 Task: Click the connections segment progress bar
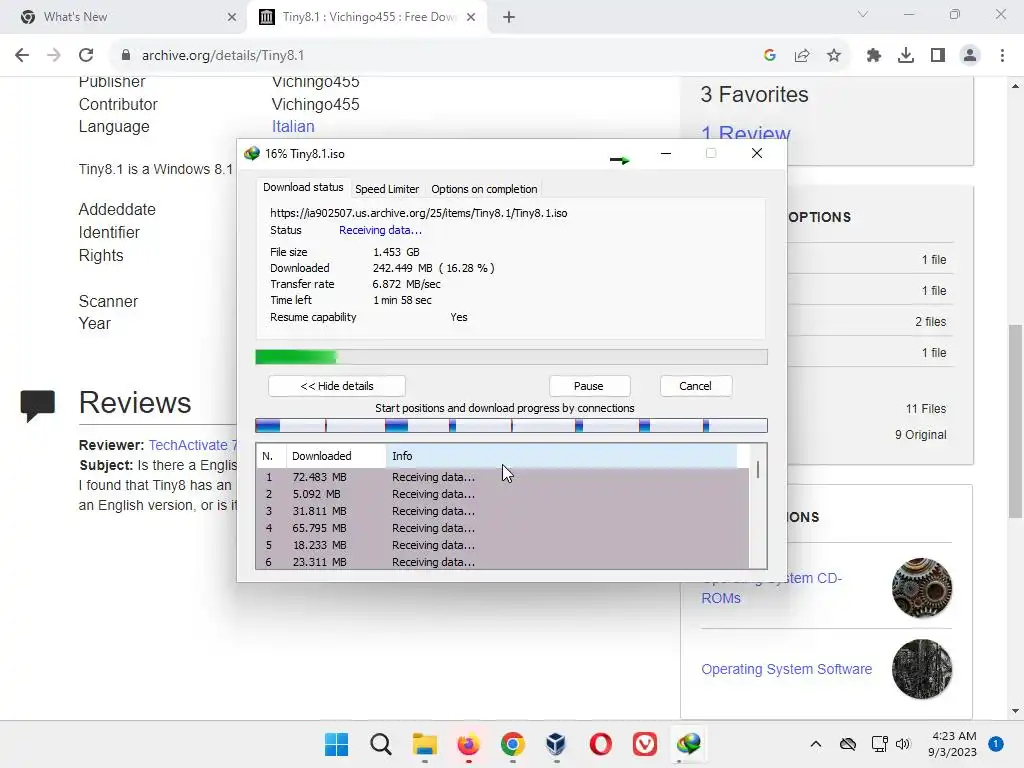(x=511, y=426)
